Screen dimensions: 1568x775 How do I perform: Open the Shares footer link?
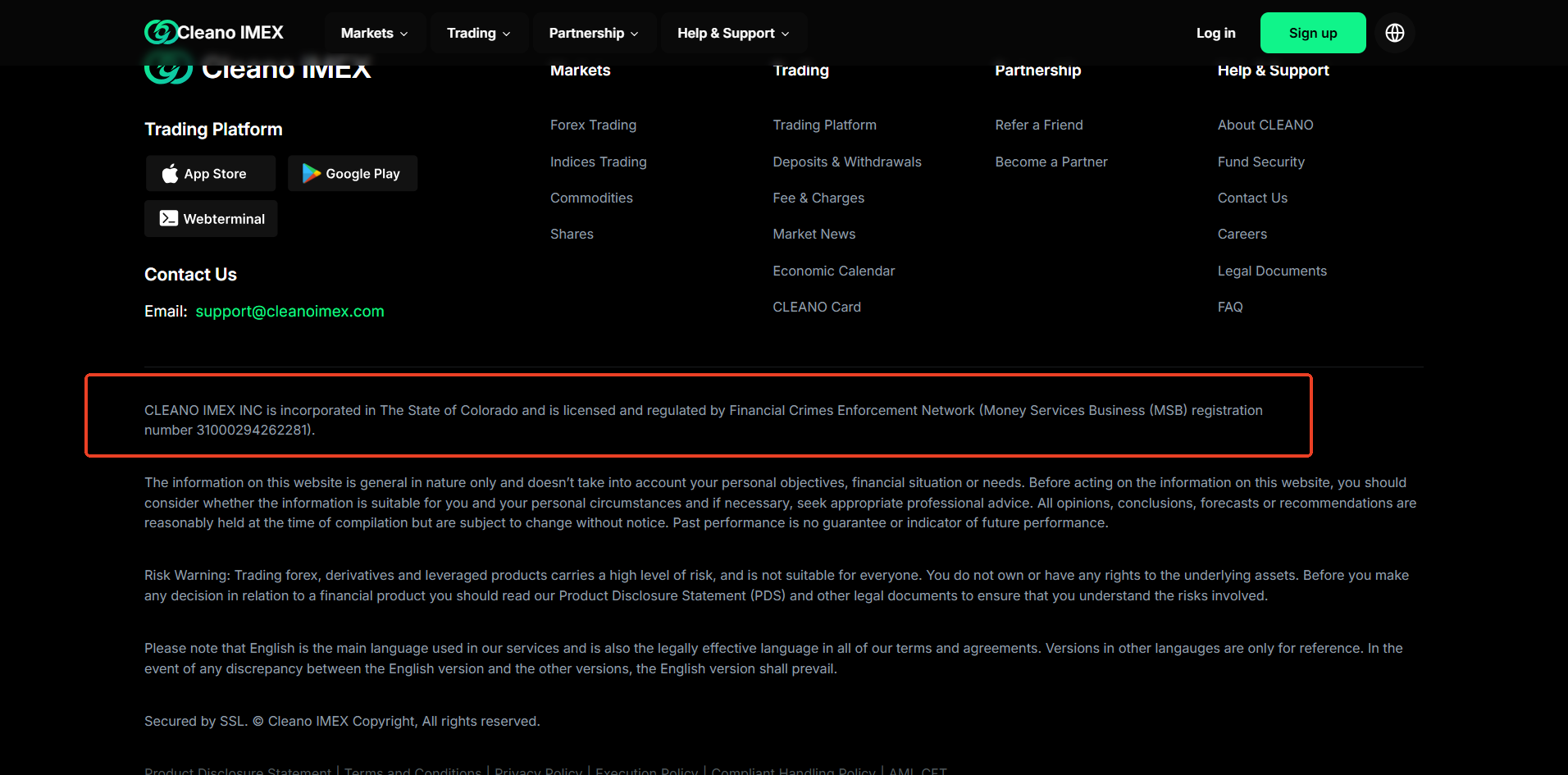point(572,234)
